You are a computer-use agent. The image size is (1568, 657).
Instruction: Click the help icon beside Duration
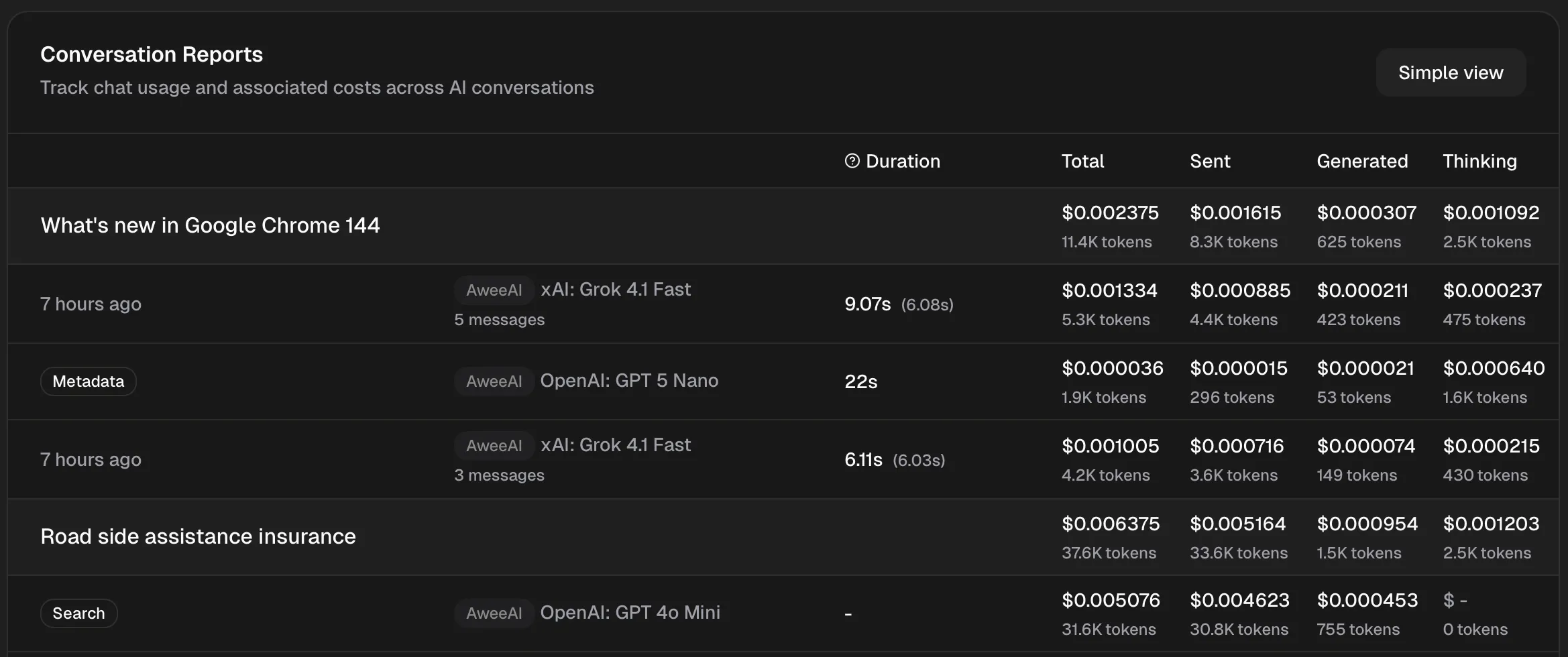point(852,161)
